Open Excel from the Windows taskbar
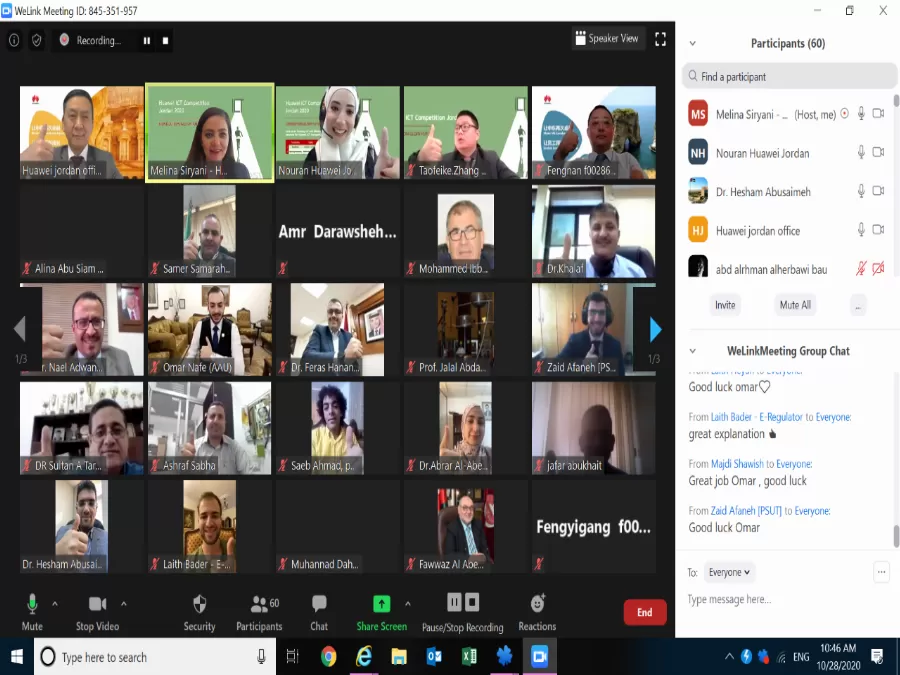Viewport: 900px width, 675px height. (468, 657)
